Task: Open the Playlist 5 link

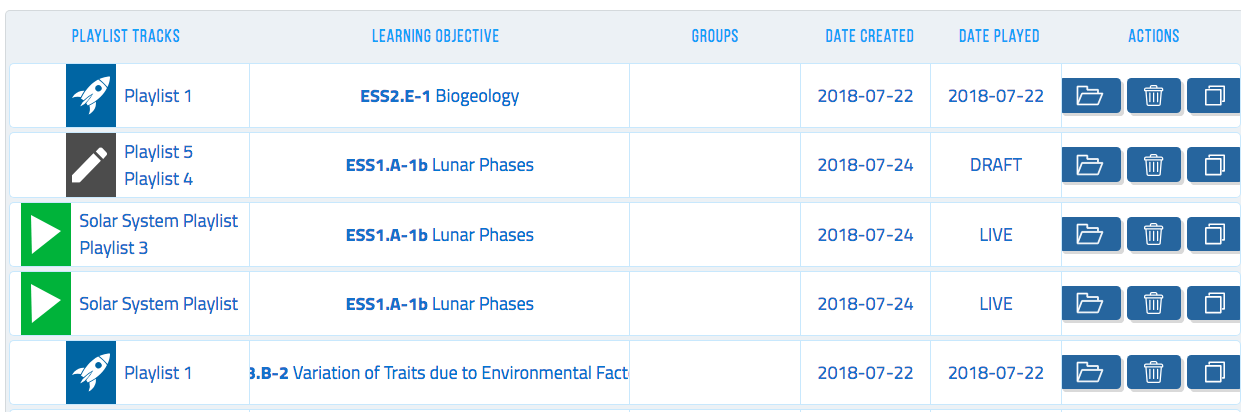Action: point(159,152)
